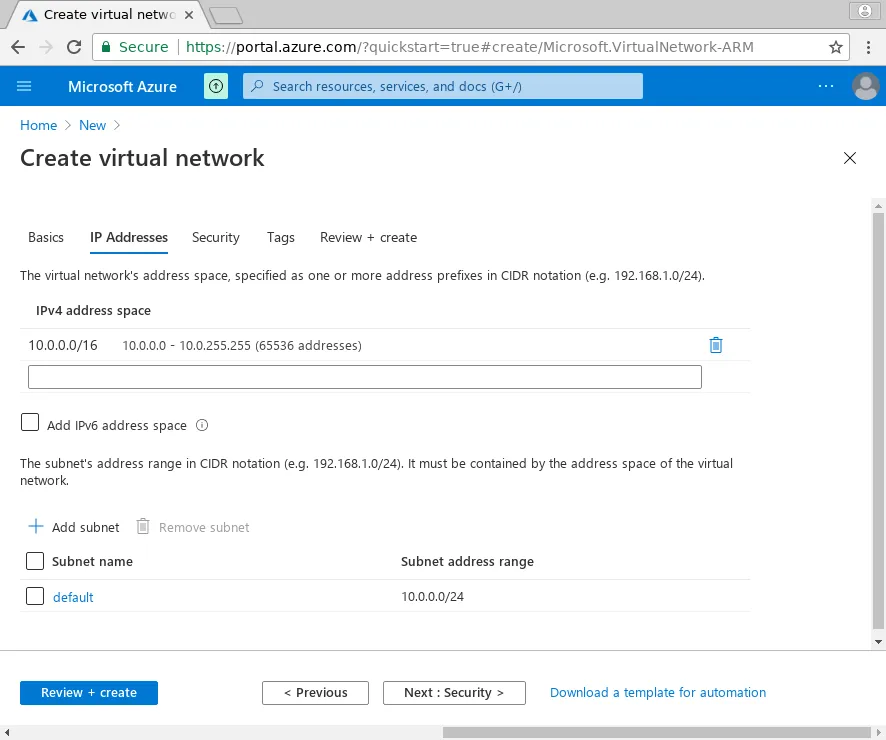The width and height of the screenshot is (886, 740).
Task: Go to the Review + create tab
Action: click(x=368, y=237)
